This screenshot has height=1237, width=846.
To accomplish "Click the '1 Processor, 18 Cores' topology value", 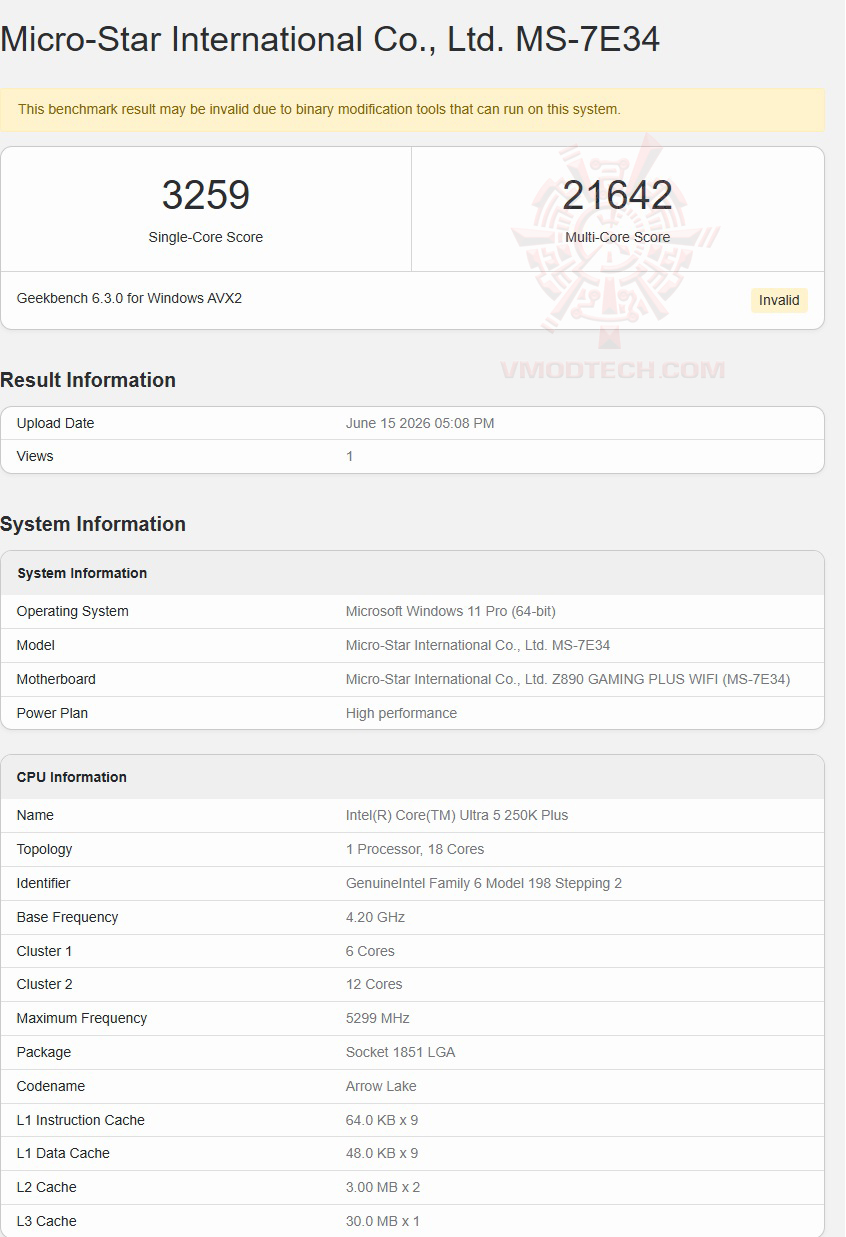I will pyautogui.click(x=415, y=849).
